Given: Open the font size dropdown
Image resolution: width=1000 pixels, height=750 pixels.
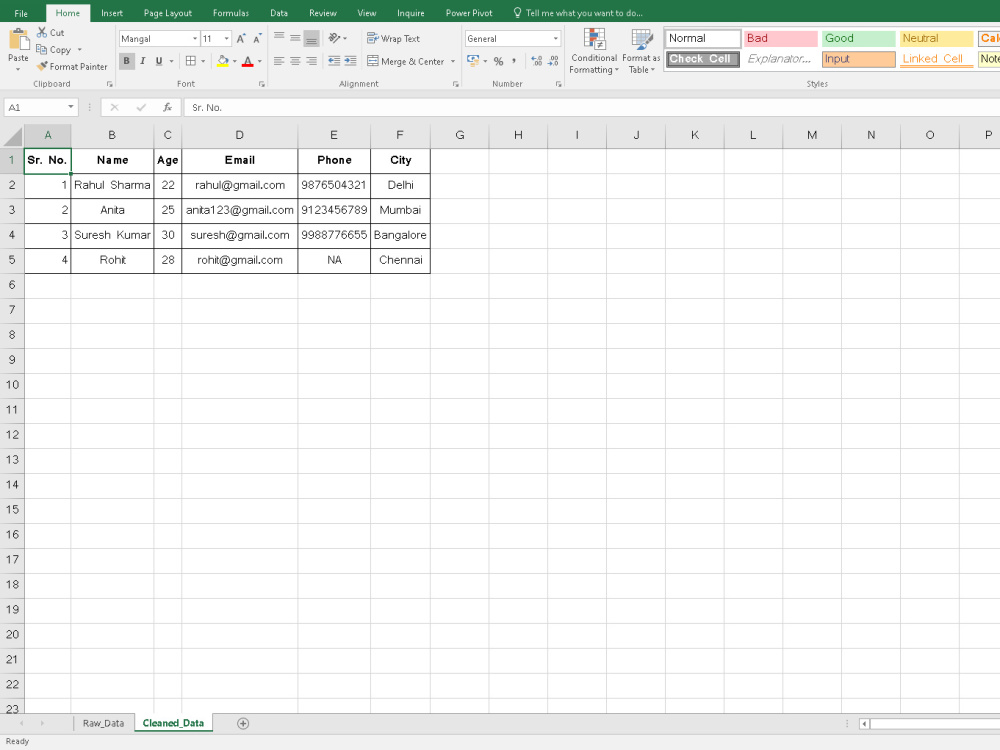Looking at the screenshot, I should tap(226, 39).
